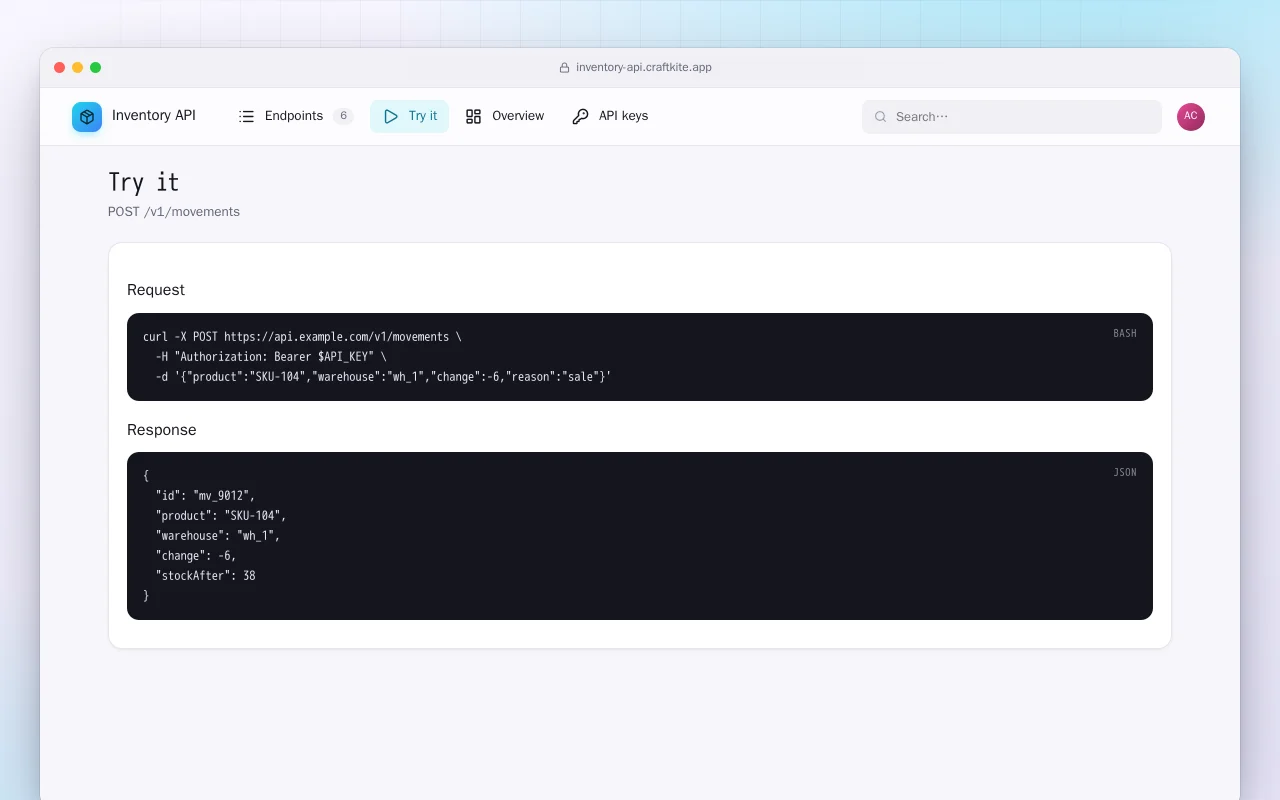Select the Try it tab

pos(410,116)
